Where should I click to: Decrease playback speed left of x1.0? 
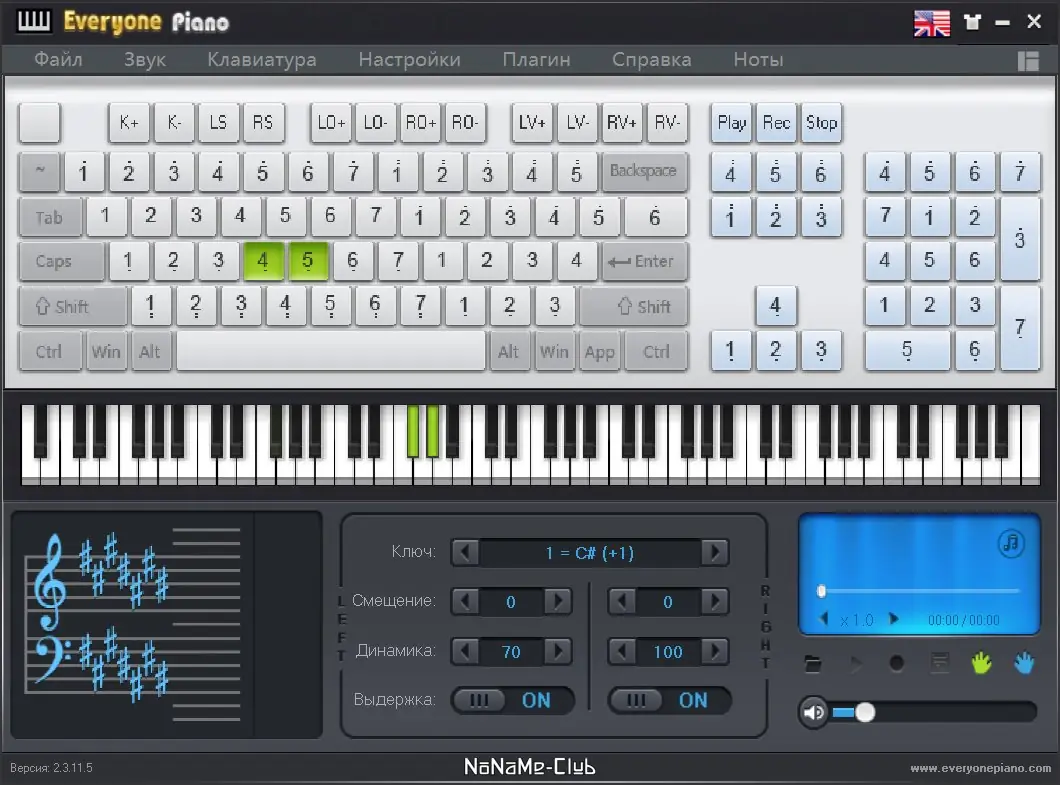(x=824, y=619)
